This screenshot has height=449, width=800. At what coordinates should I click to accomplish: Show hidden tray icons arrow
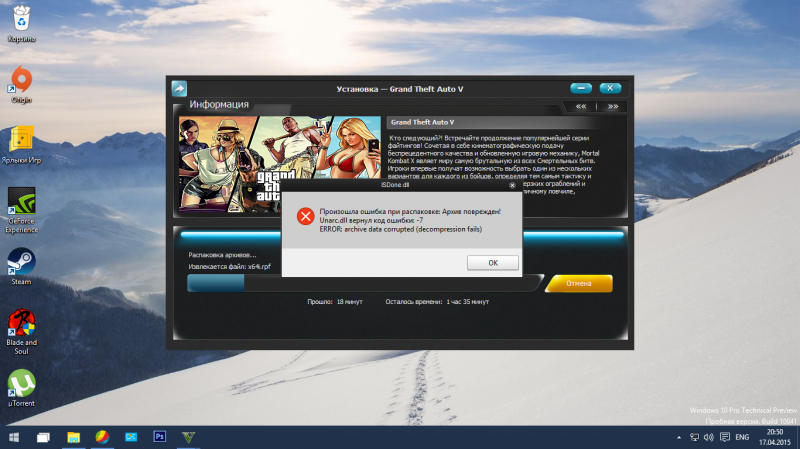(x=679, y=437)
